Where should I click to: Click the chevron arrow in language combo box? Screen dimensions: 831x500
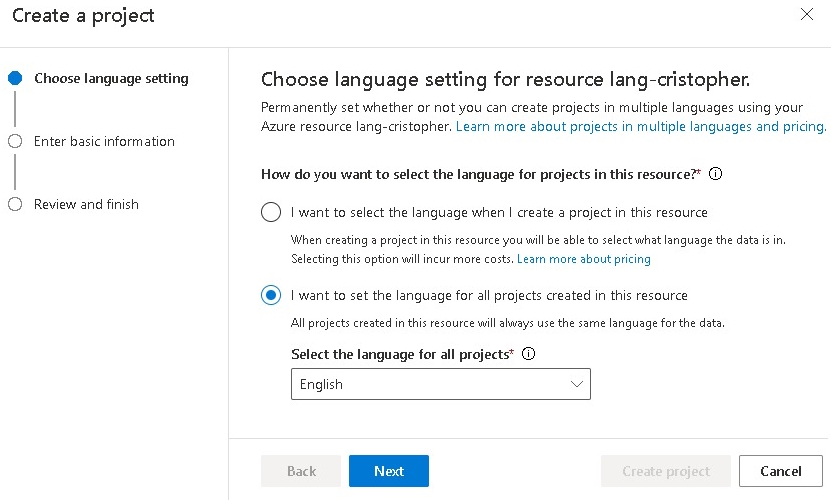point(576,384)
